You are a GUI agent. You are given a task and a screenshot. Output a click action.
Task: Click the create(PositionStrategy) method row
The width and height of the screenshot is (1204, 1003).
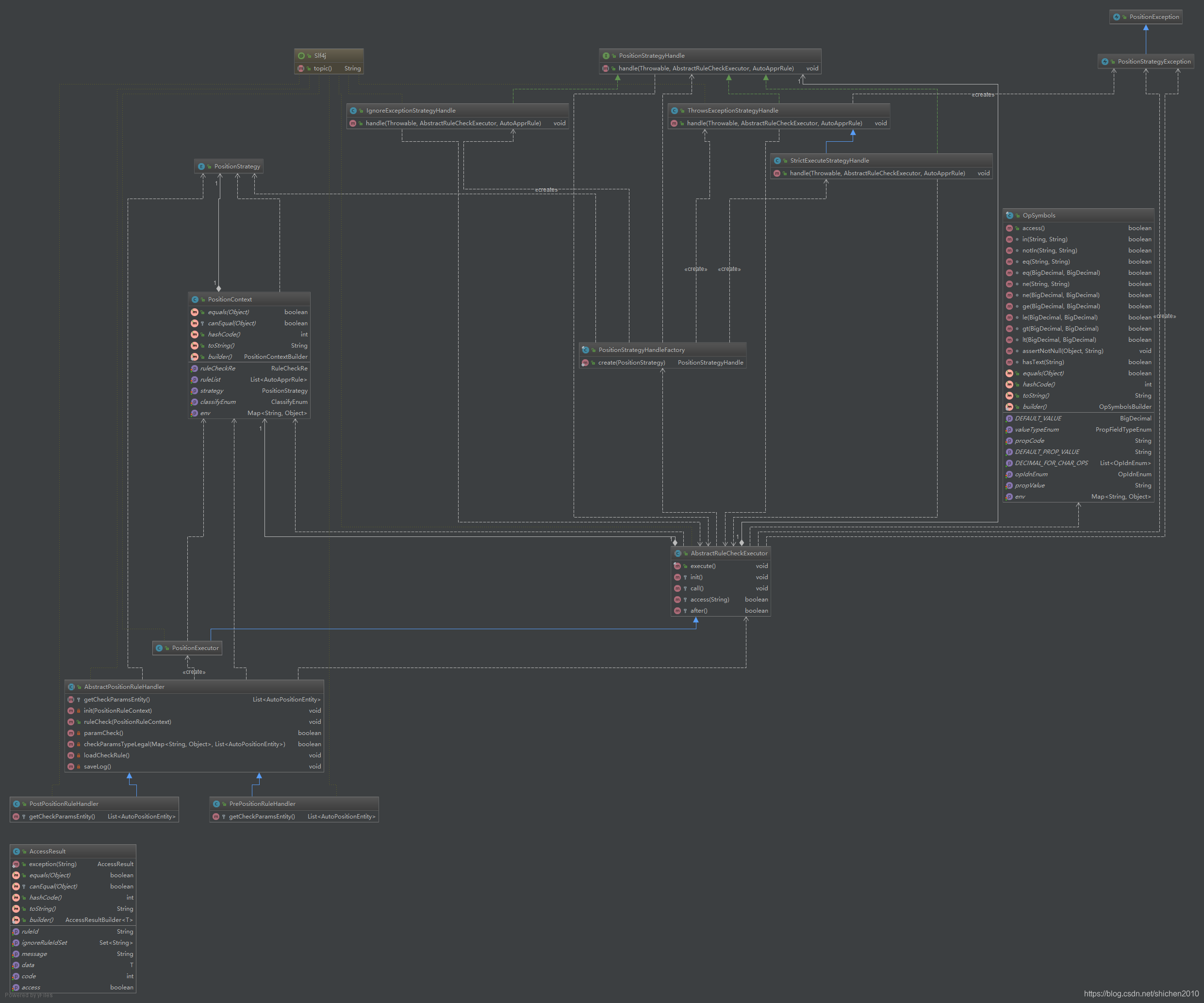[x=631, y=363]
